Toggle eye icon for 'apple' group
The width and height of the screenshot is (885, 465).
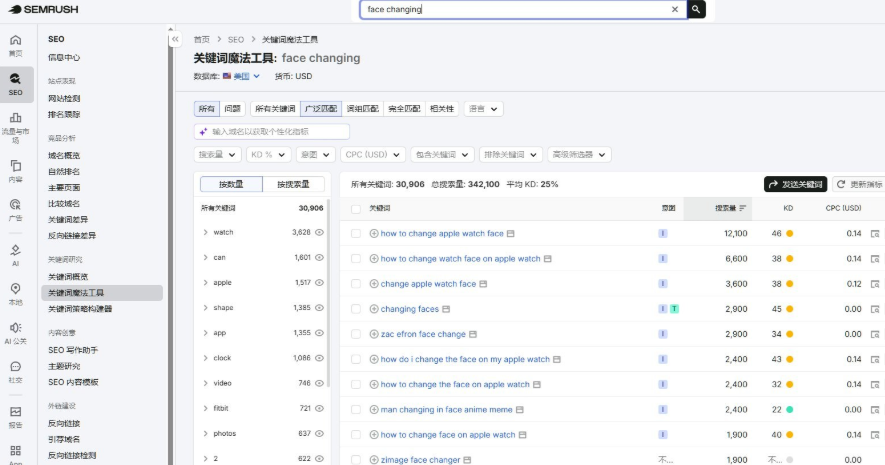click(319, 282)
